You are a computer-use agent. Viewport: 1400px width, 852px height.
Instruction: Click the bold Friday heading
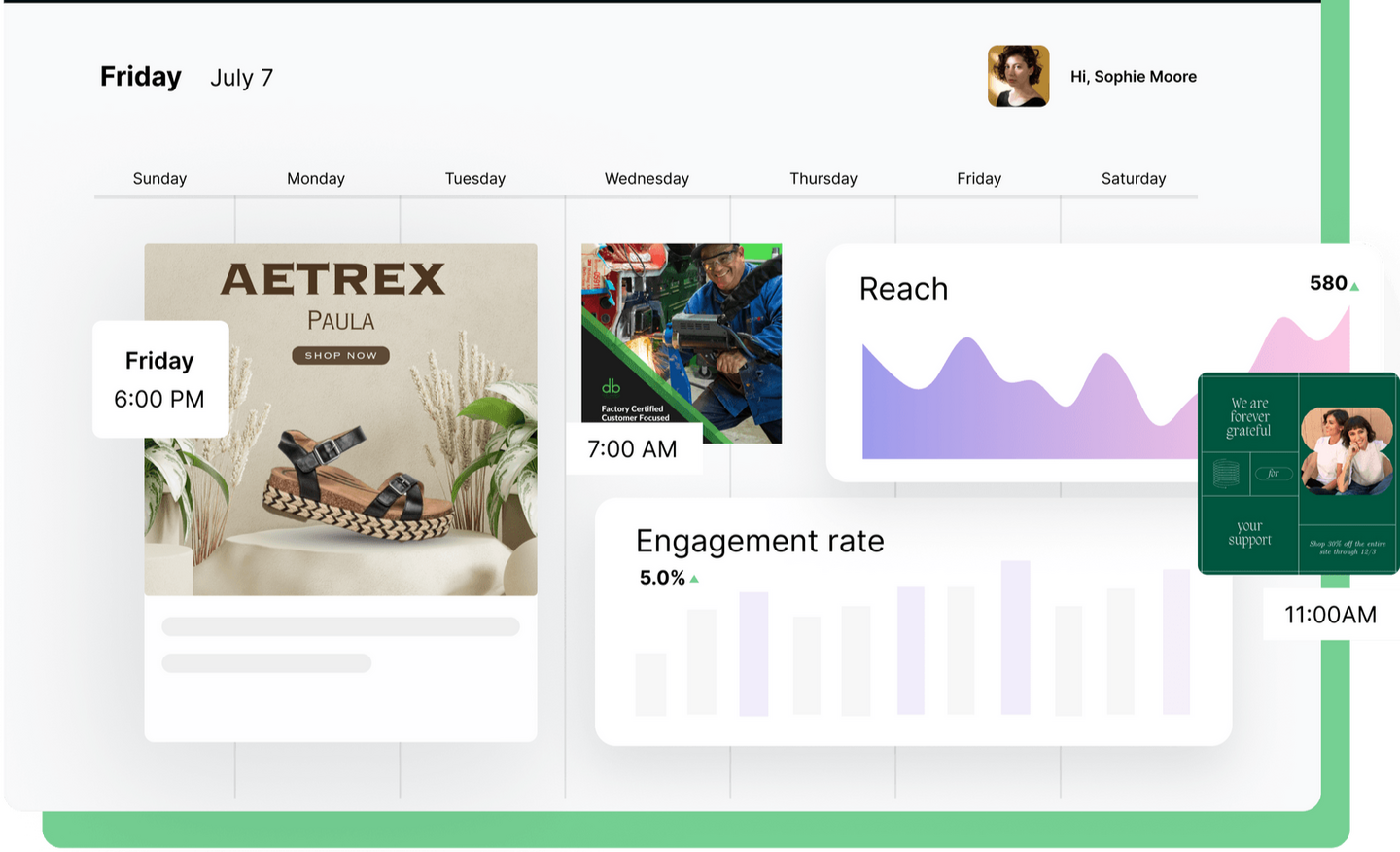pos(141,77)
